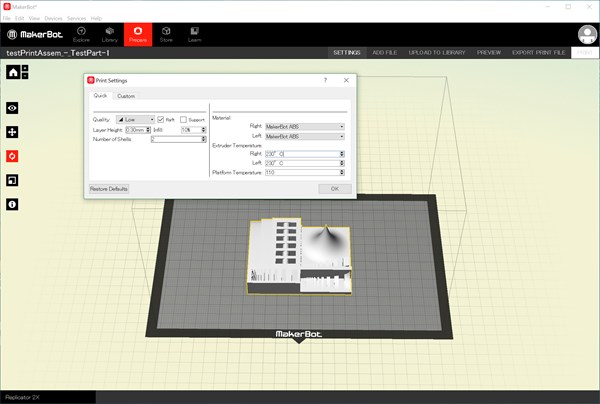Adjust Infill percentage stepper arrows
Viewport: 600px width, 404px height.
click(x=204, y=130)
